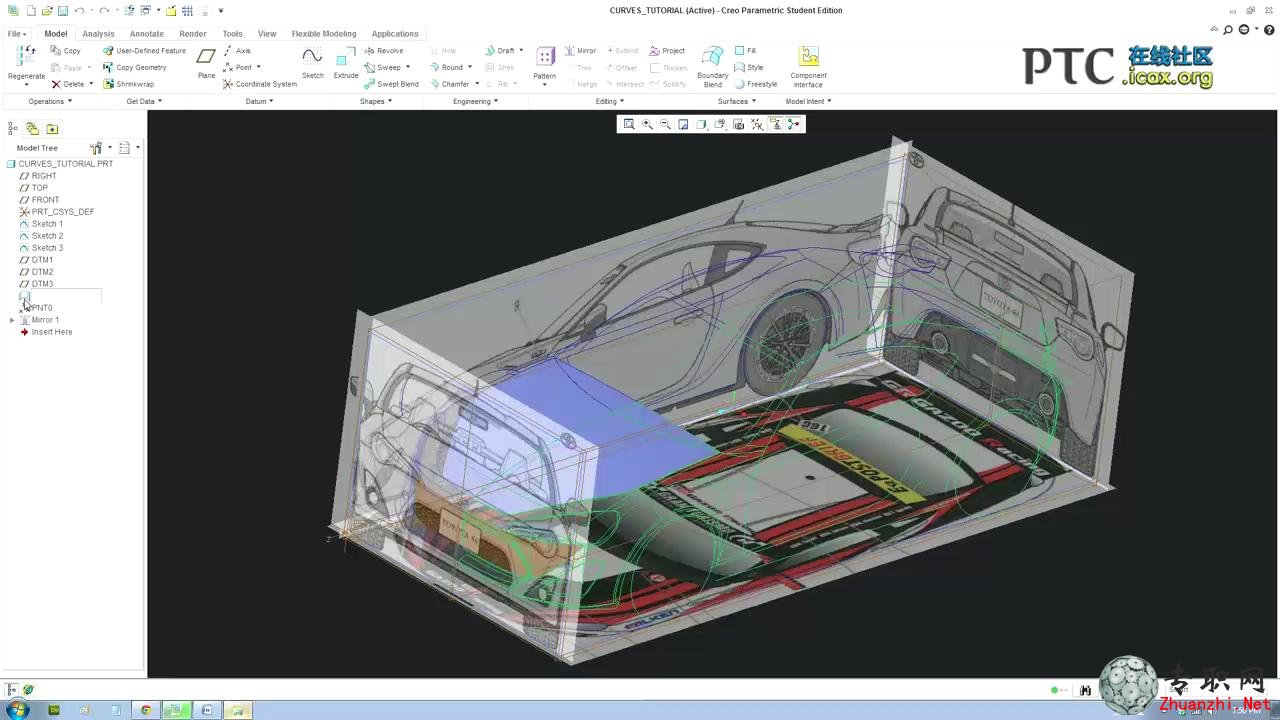Viewport: 1280px width, 720px height.
Task: Expand the Operations group dropdown
Action: [x=50, y=101]
